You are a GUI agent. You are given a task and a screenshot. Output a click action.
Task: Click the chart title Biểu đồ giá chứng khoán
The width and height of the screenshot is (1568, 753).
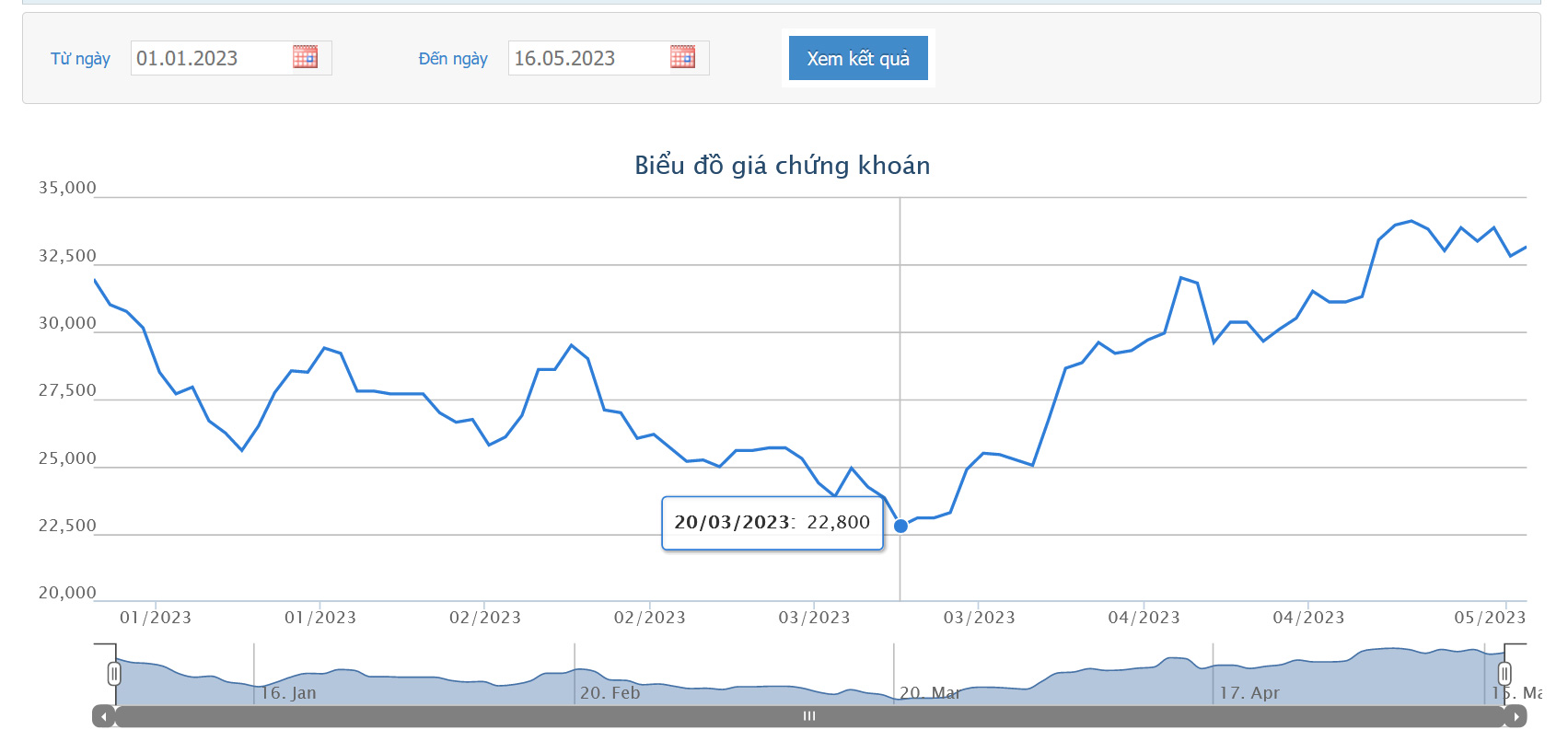783,165
